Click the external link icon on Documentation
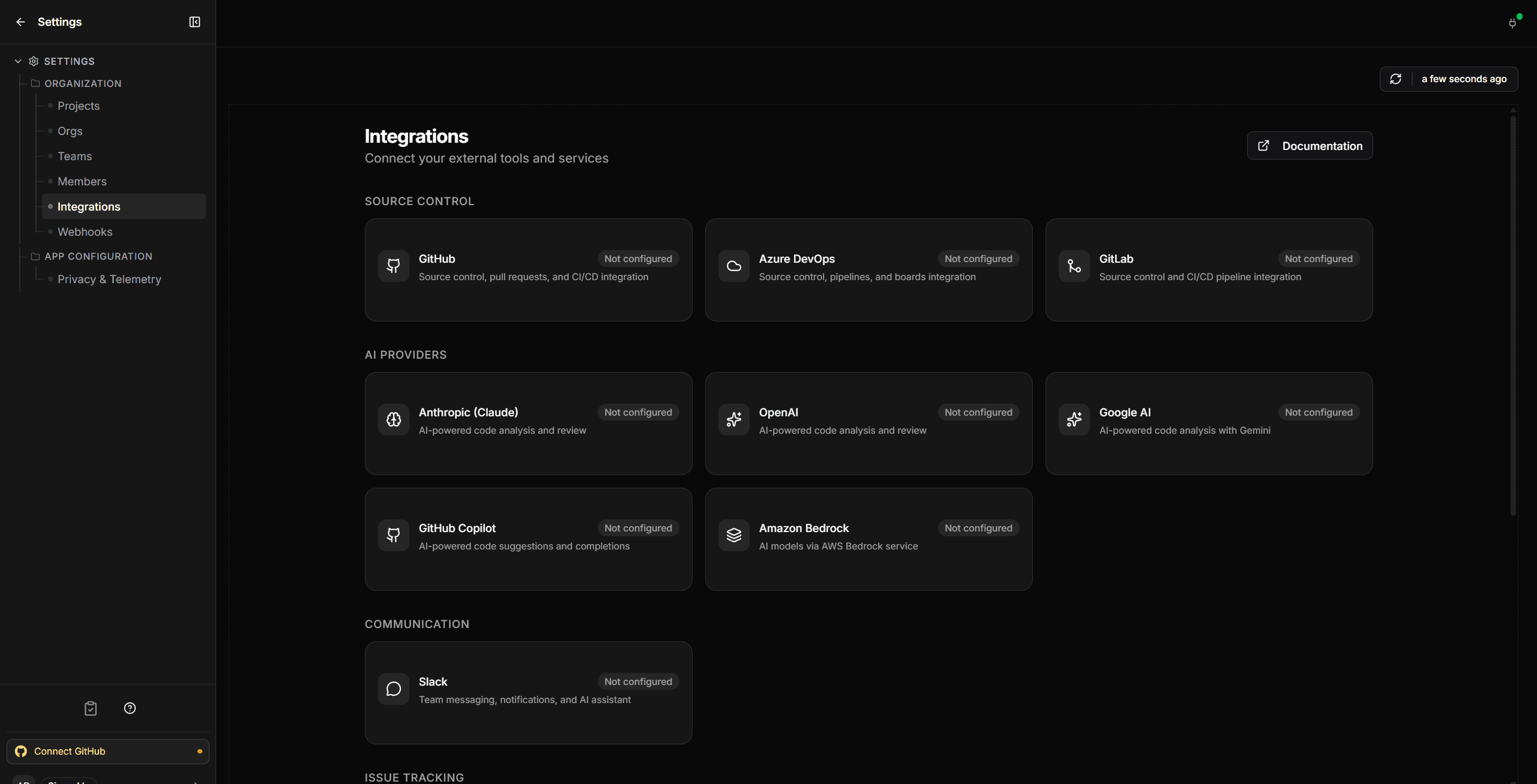Screen dimensions: 1537x784 pyautogui.click(x=1263, y=146)
